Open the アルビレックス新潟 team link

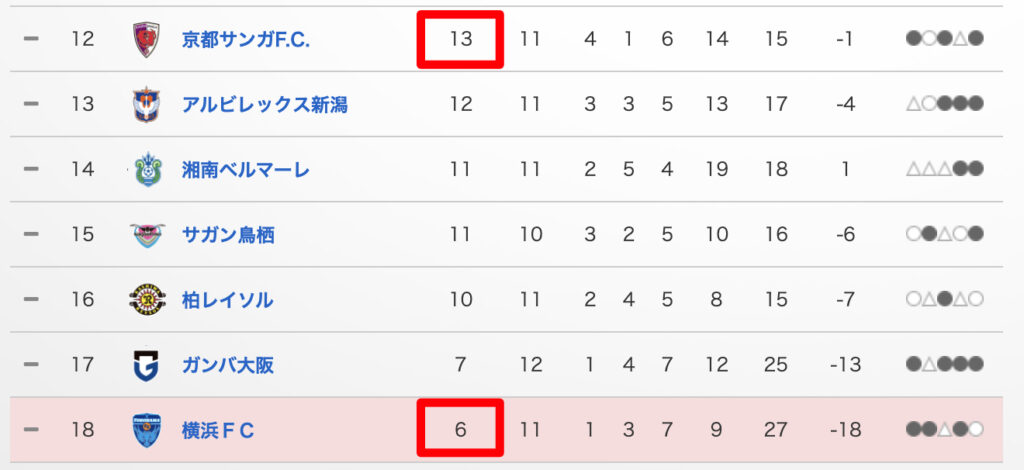pyautogui.click(x=265, y=104)
